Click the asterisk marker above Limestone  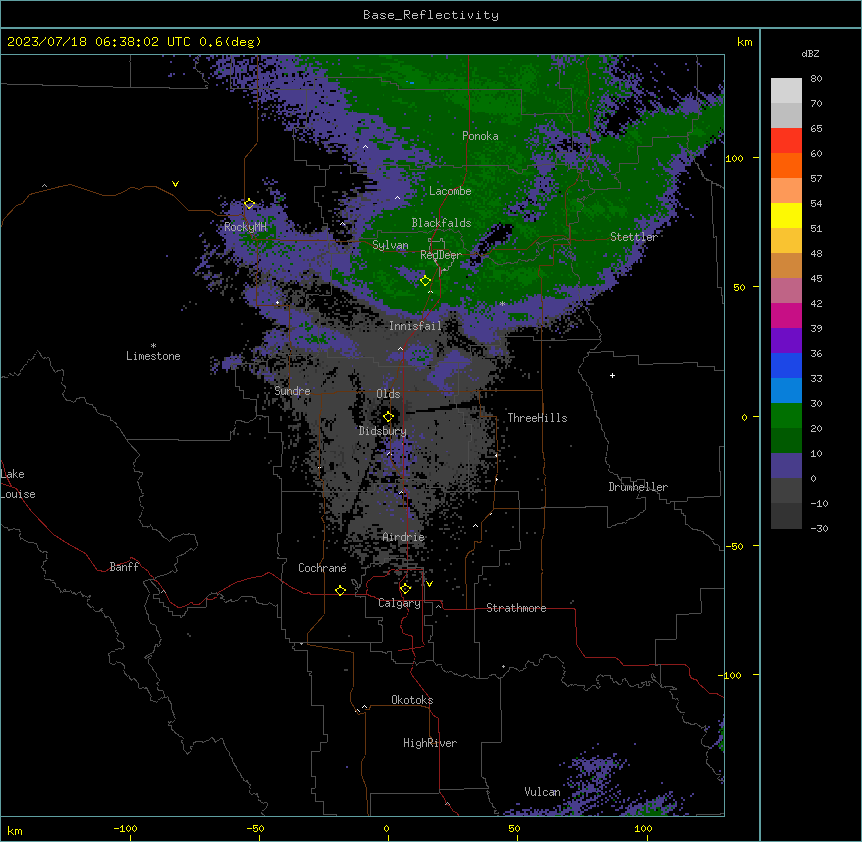pyautogui.click(x=153, y=346)
